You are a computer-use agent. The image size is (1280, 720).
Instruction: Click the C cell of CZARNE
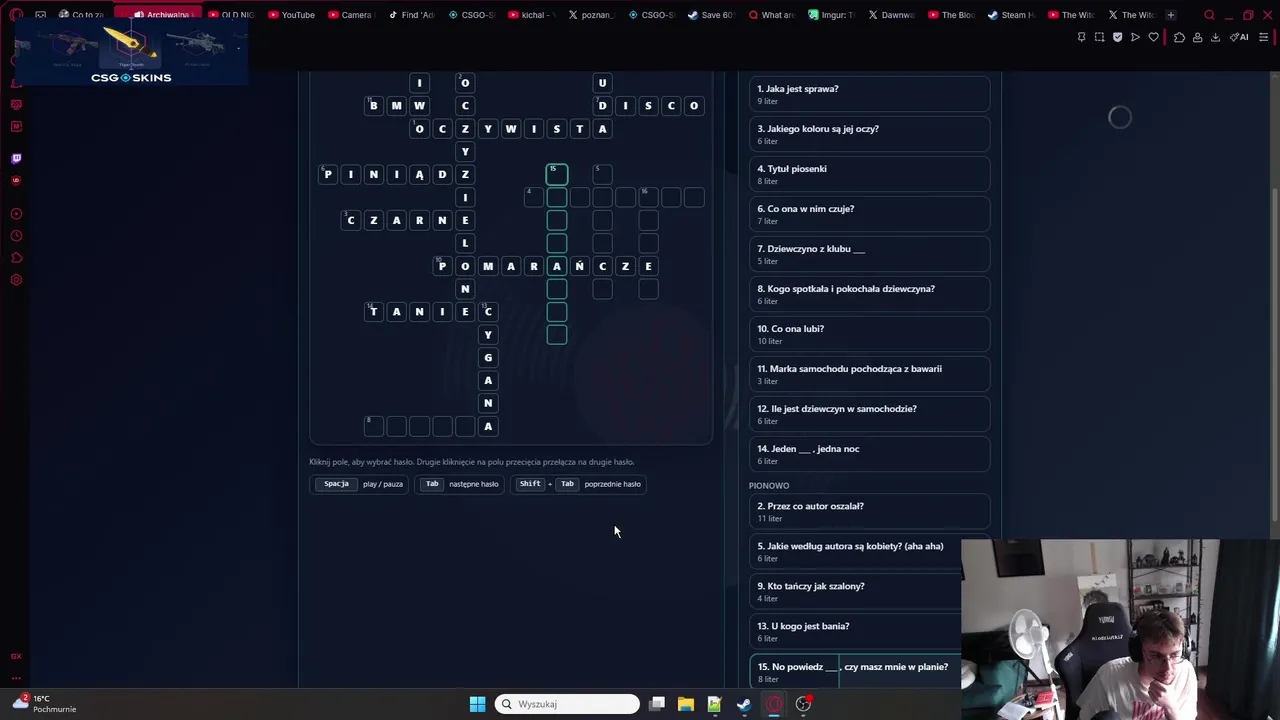351,220
